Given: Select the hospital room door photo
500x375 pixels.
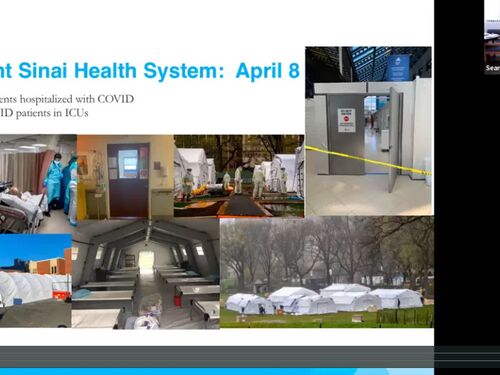Looking at the screenshot, I should click(125, 177).
